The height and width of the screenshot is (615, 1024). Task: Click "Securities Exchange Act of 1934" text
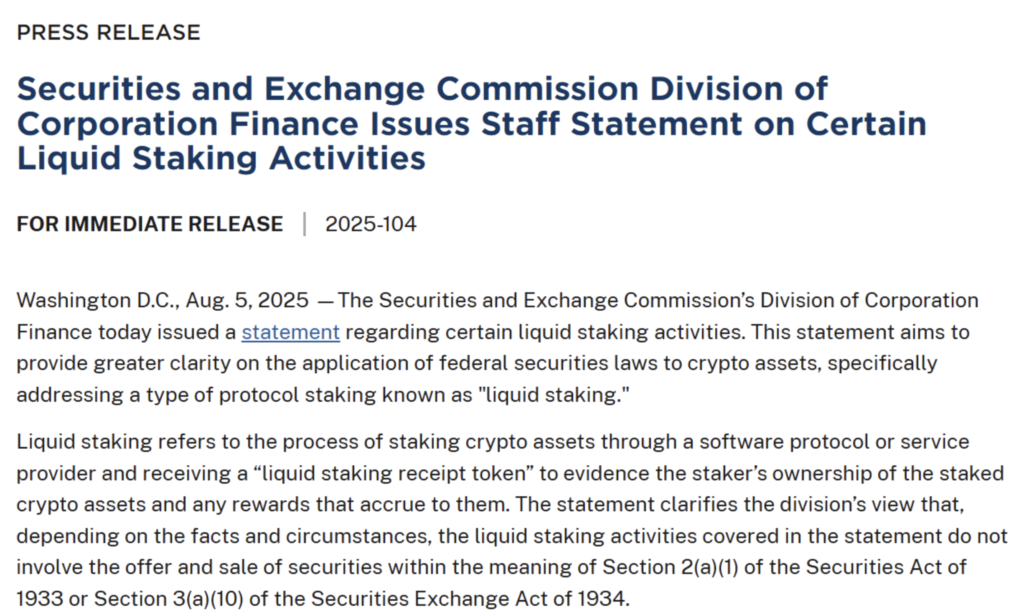tap(468, 599)
